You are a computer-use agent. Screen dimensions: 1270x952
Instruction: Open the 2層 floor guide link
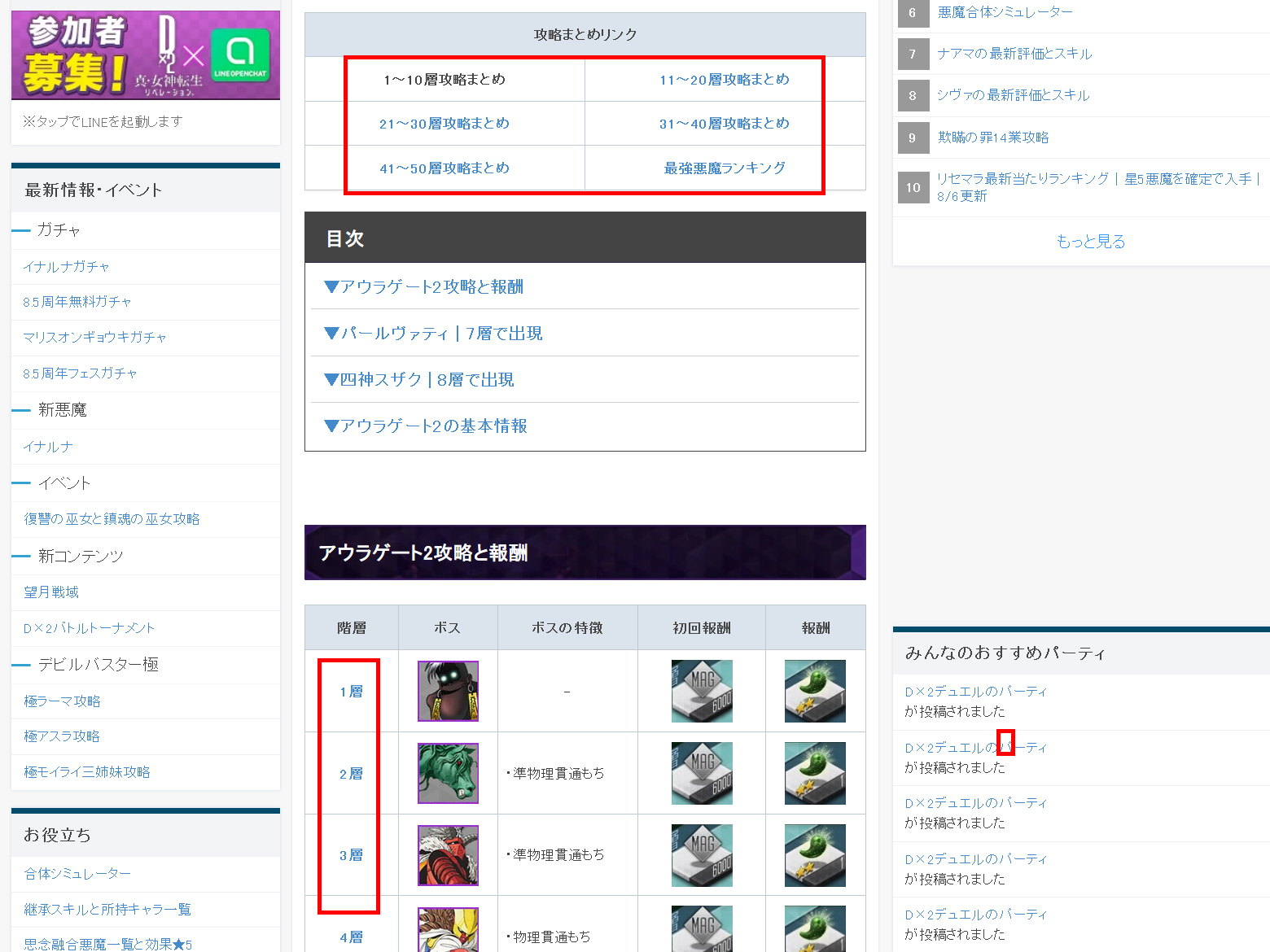tap(352, 774)
